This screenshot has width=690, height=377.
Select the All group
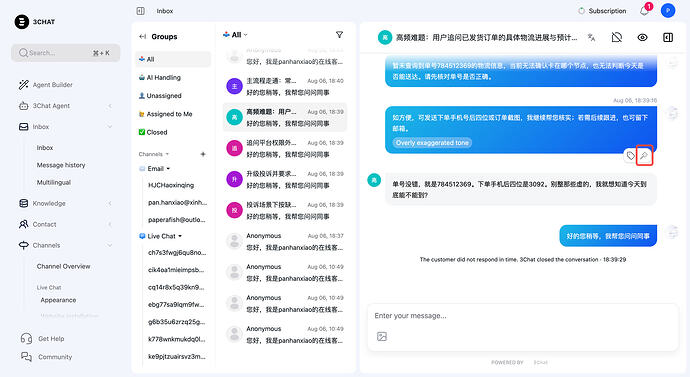(173, 59)
